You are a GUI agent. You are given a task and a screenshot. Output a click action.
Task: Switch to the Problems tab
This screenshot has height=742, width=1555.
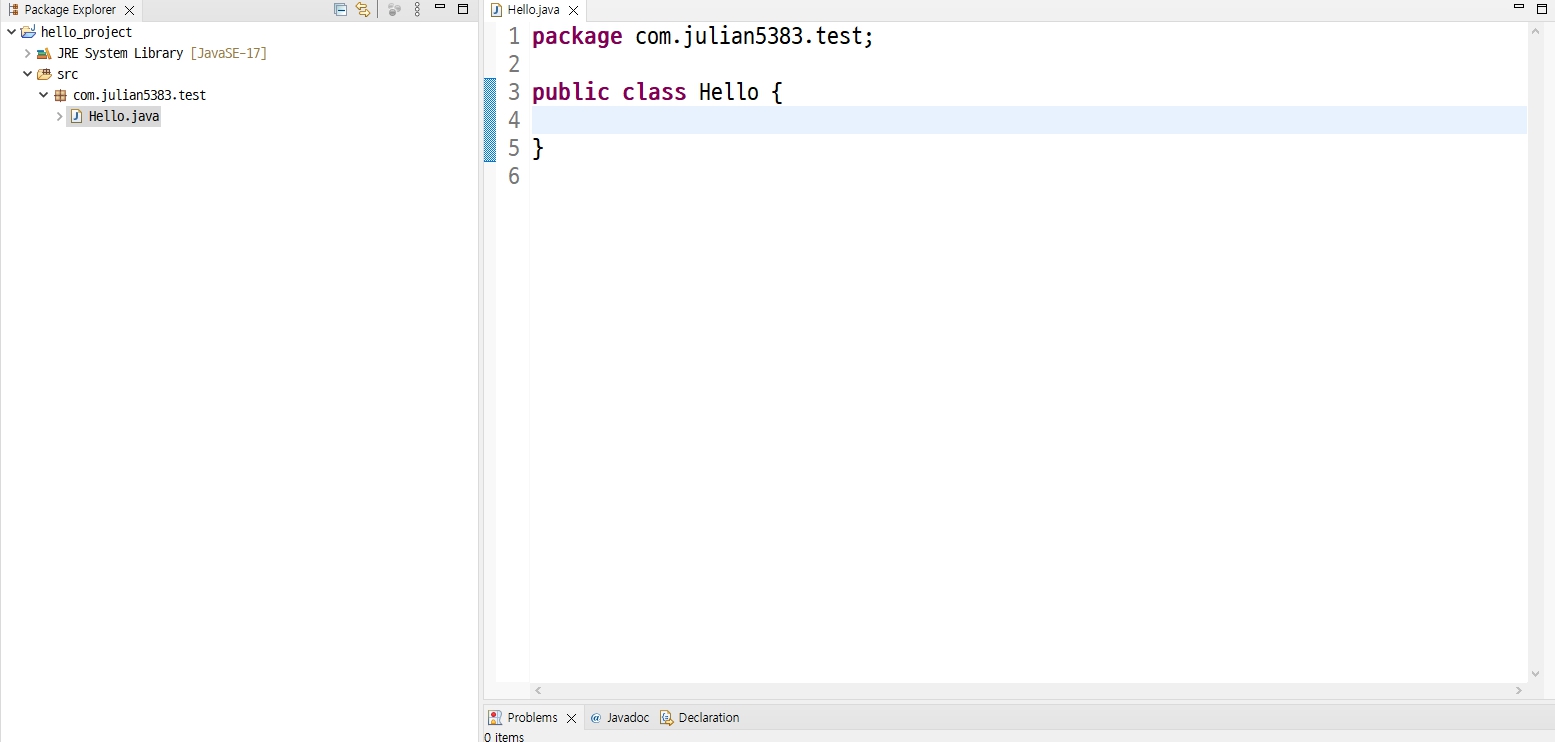532,718
